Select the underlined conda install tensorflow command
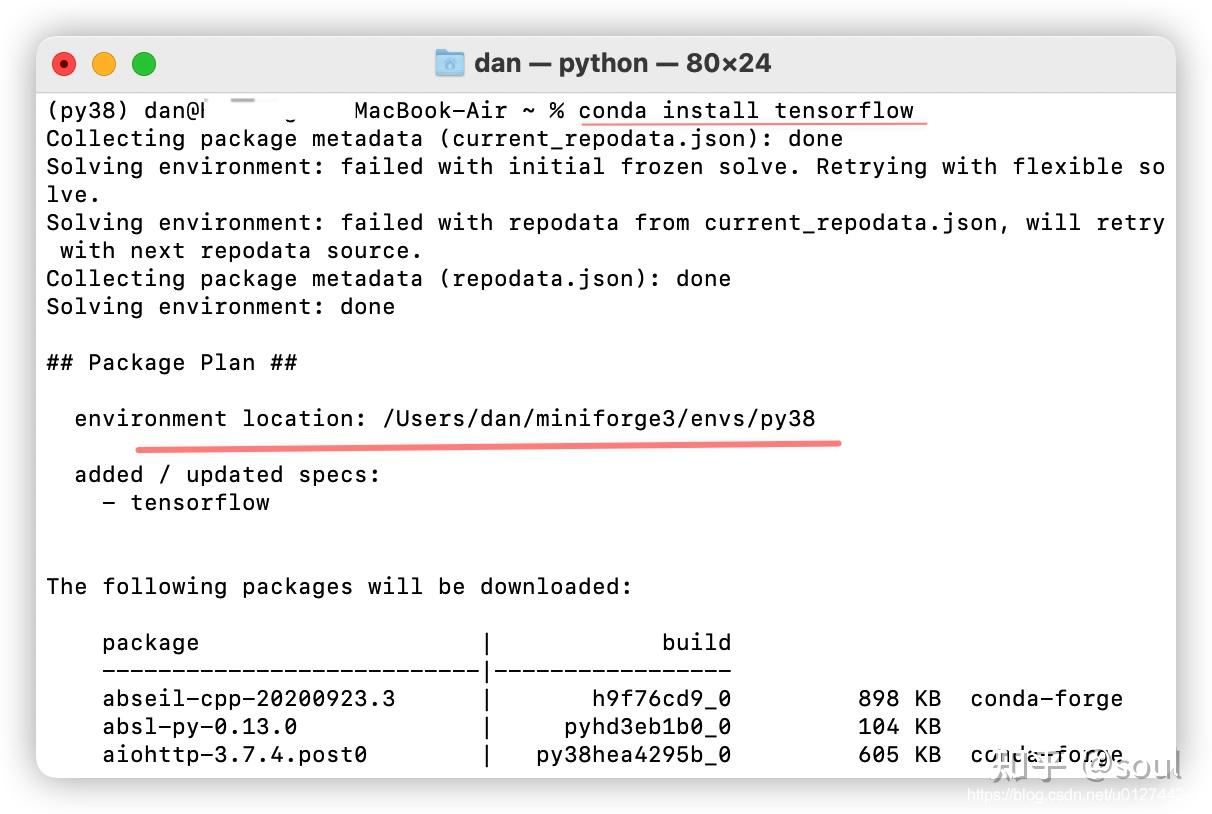Image resolution: width=1212 pixels, height=814 pixels. 750,111
